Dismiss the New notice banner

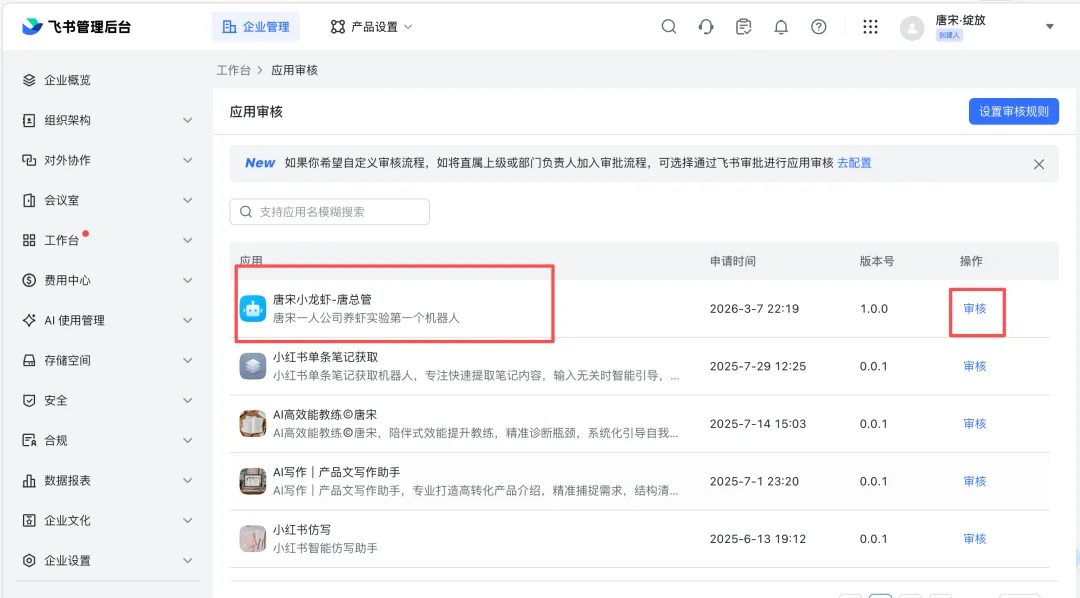click(1039, 164)
